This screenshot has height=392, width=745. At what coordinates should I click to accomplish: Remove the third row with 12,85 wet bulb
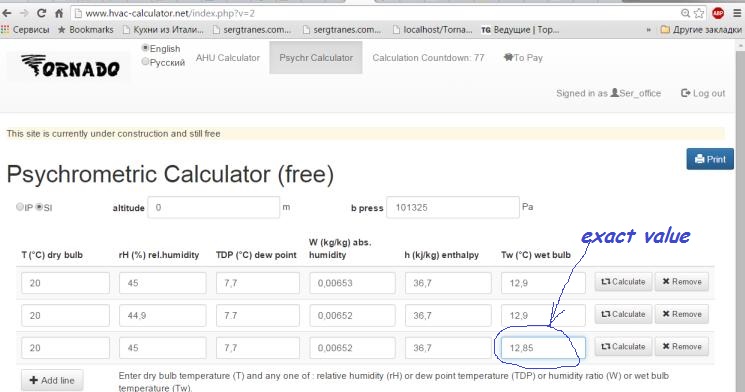682,346
